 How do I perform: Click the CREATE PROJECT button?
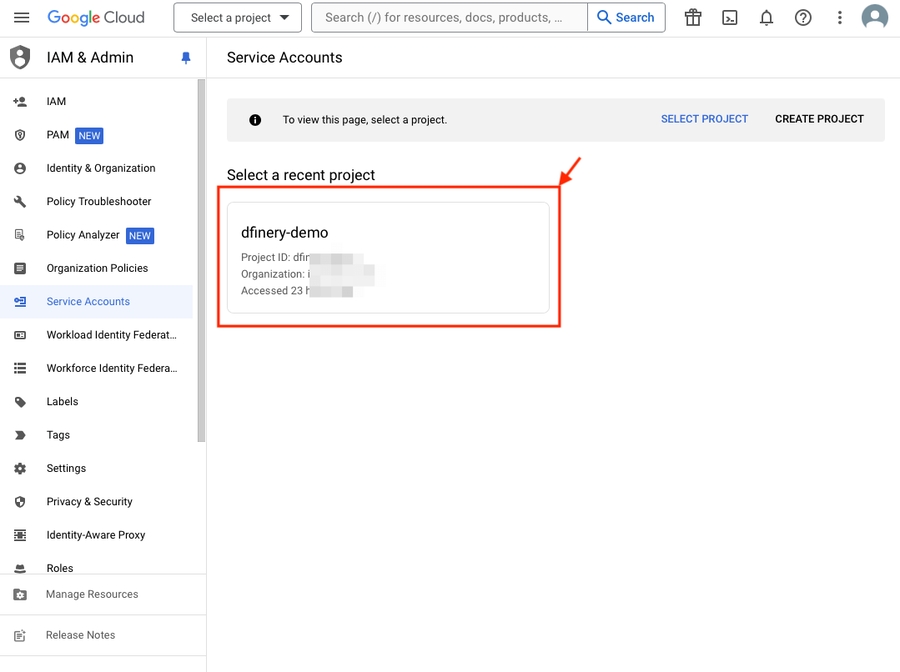(x=819, y=119)
